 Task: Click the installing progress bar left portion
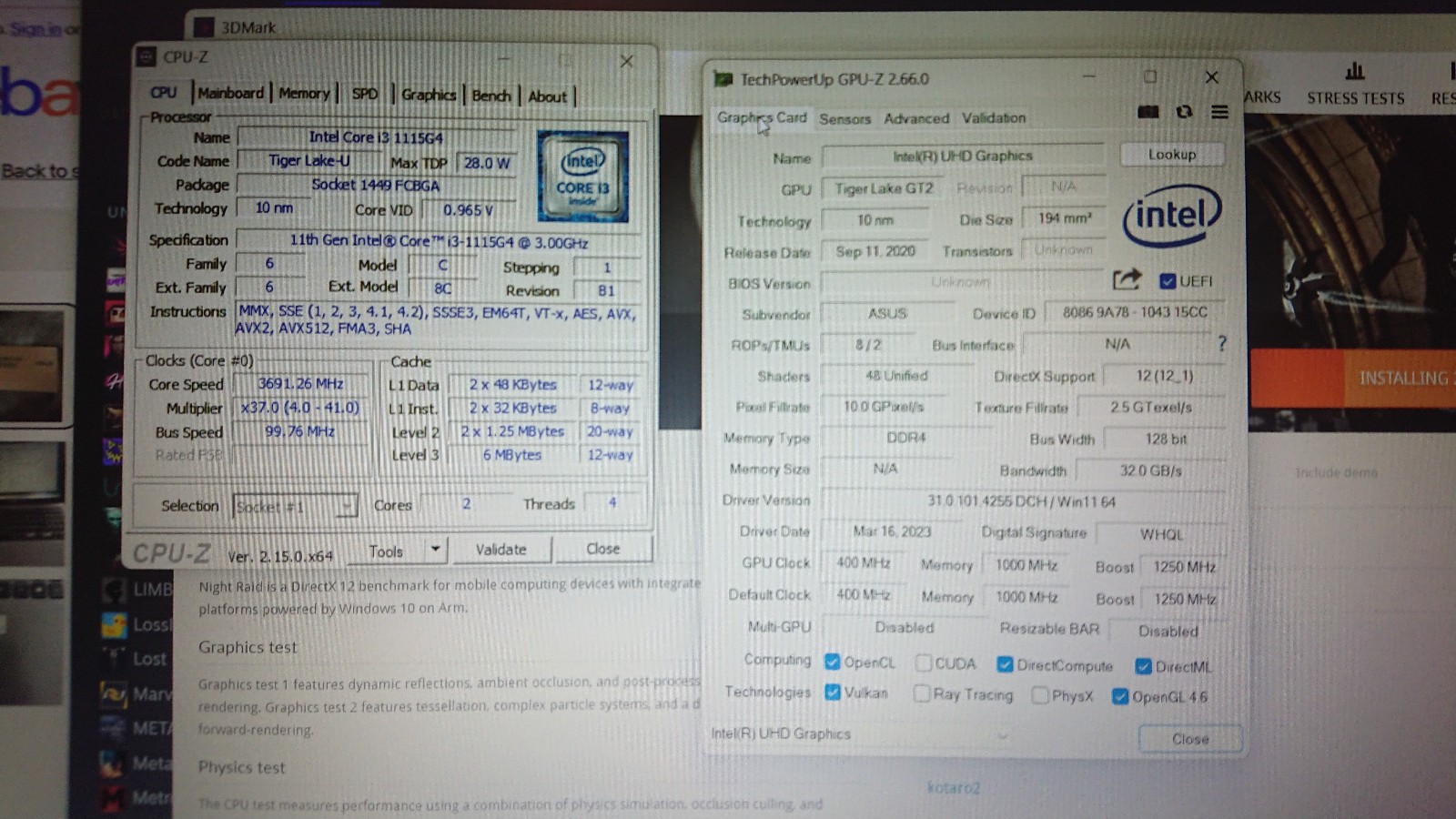(1297, 378)
